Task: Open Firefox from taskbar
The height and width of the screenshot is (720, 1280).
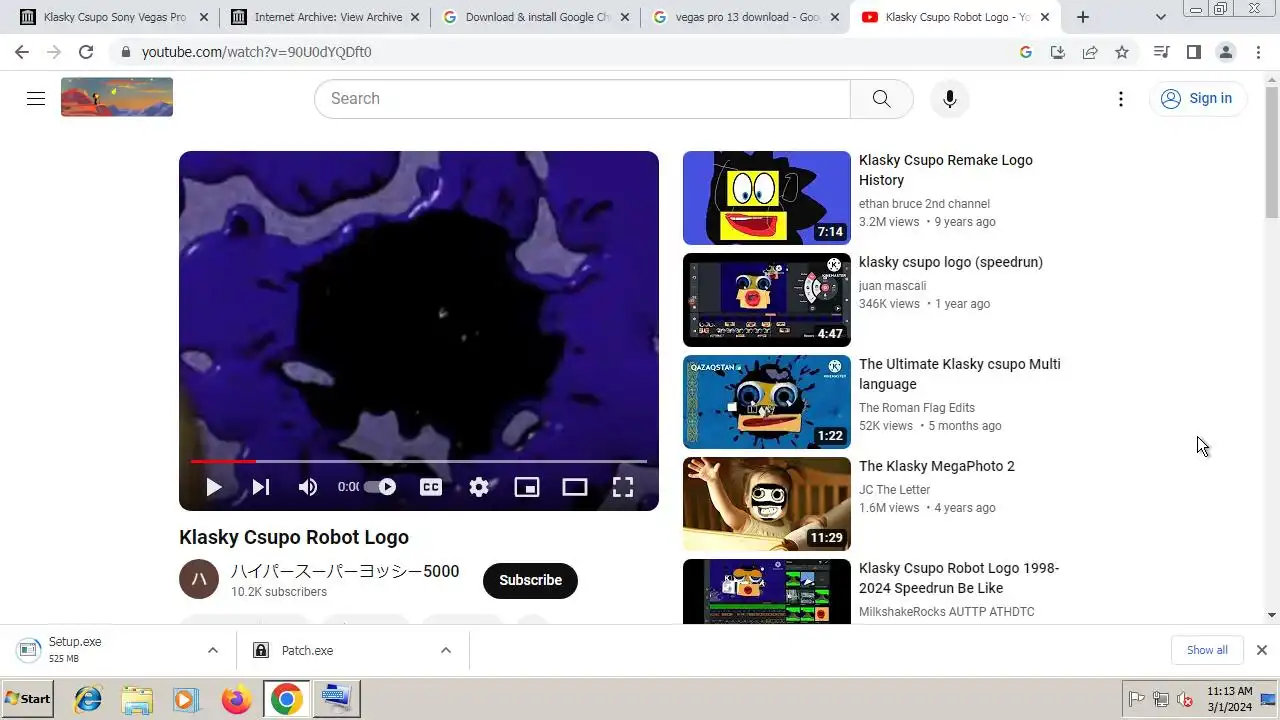Action: point(237,699)
